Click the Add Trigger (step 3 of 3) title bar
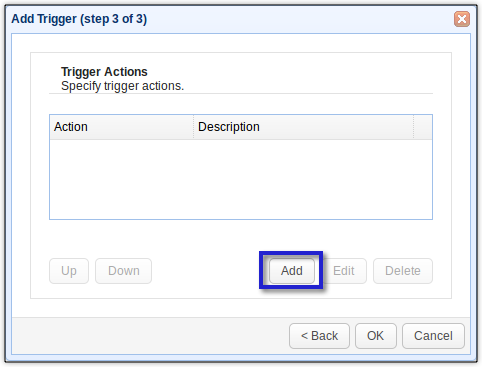 click(232, 19)
